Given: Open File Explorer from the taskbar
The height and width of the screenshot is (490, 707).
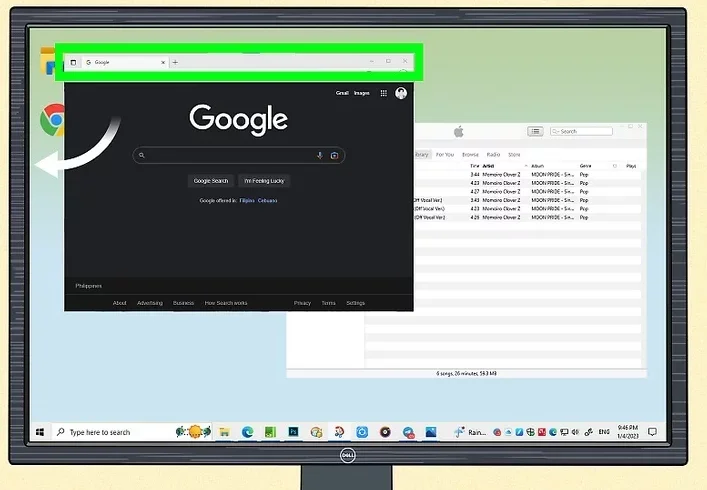Looking at the screenshot, I should [224, 432].
